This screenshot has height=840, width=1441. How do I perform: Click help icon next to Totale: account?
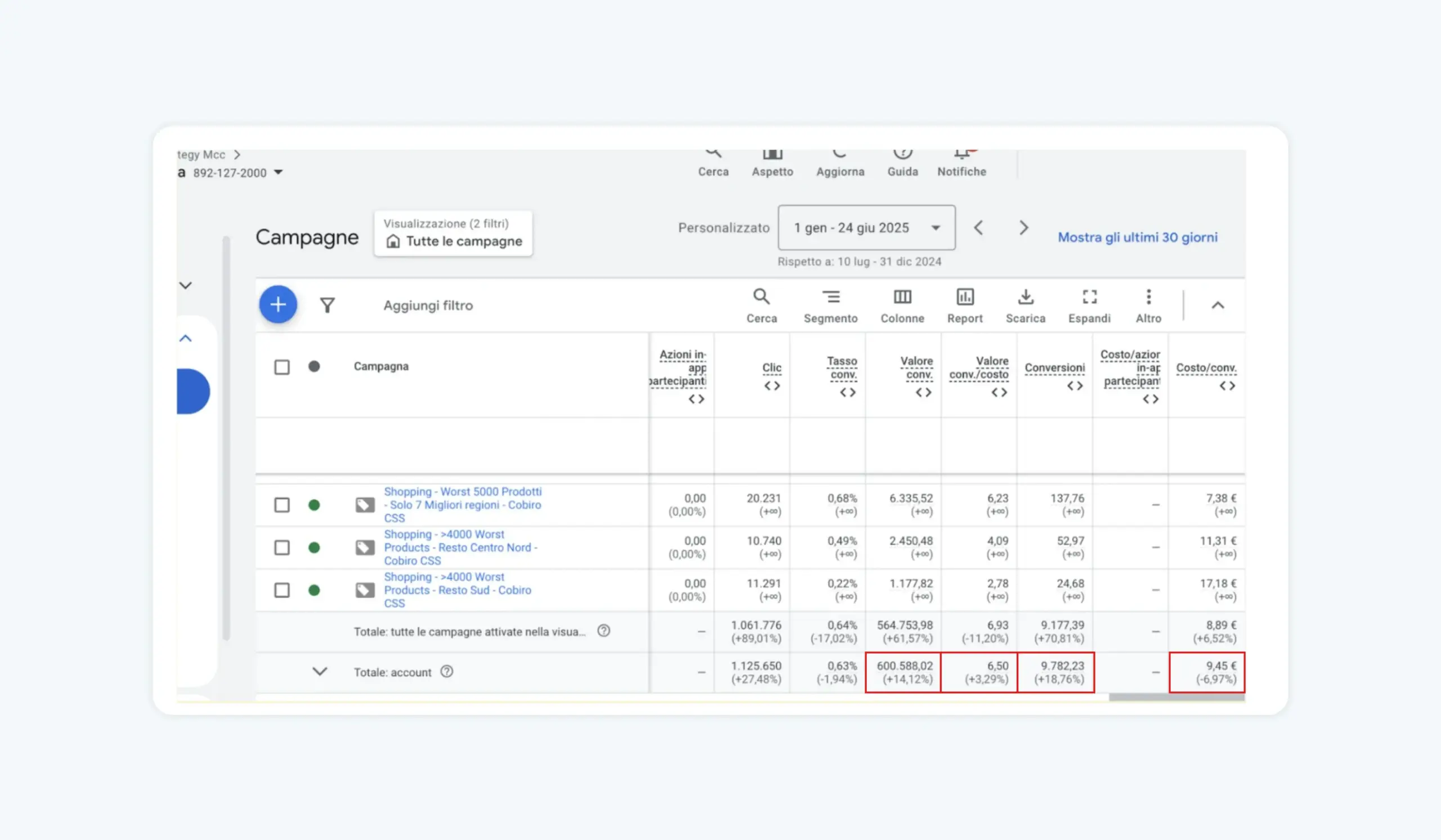pos(446,671)
